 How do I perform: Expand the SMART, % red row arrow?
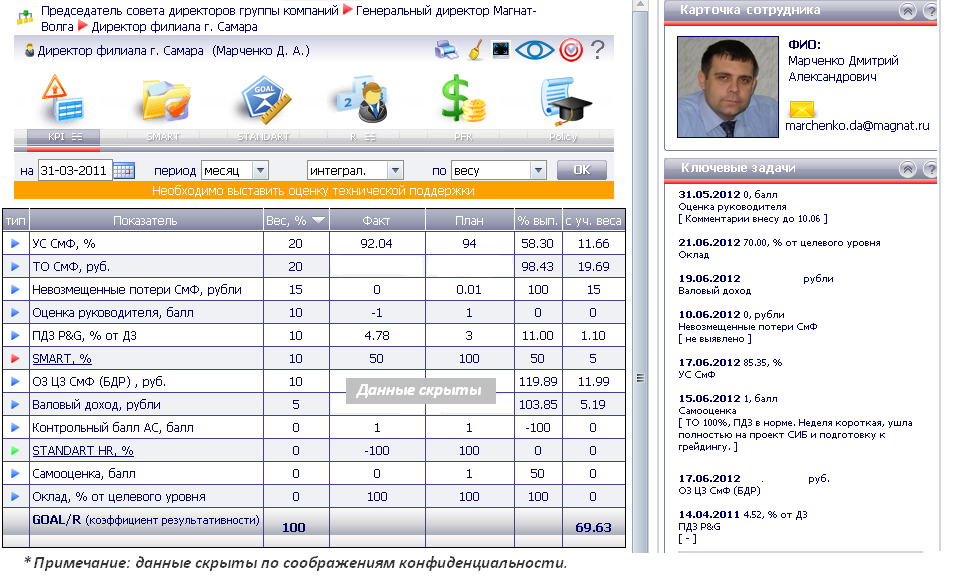pos(15,358)
